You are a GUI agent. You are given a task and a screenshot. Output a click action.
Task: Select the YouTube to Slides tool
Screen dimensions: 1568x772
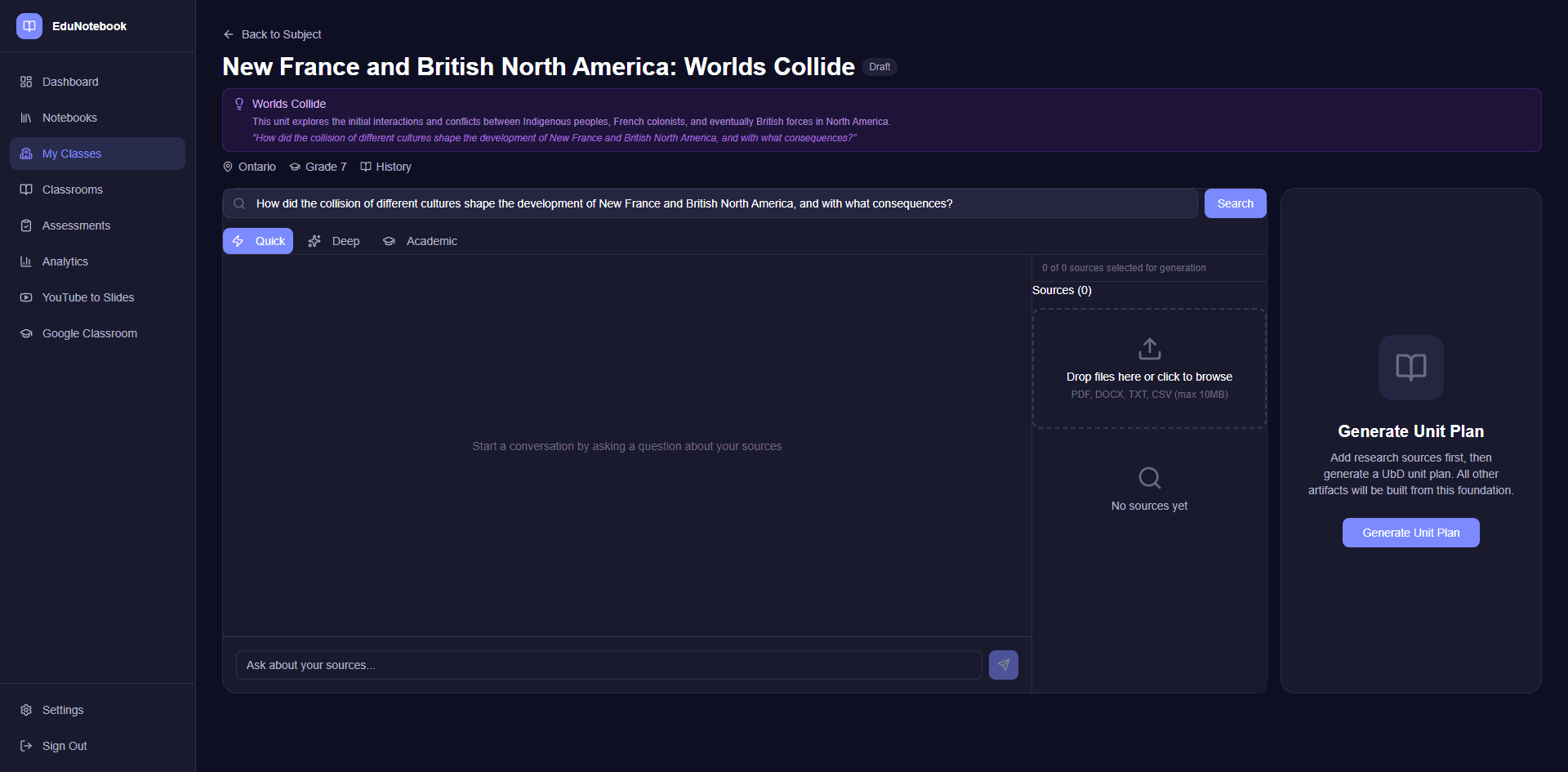pyautogui.click(x=88, y=297)
